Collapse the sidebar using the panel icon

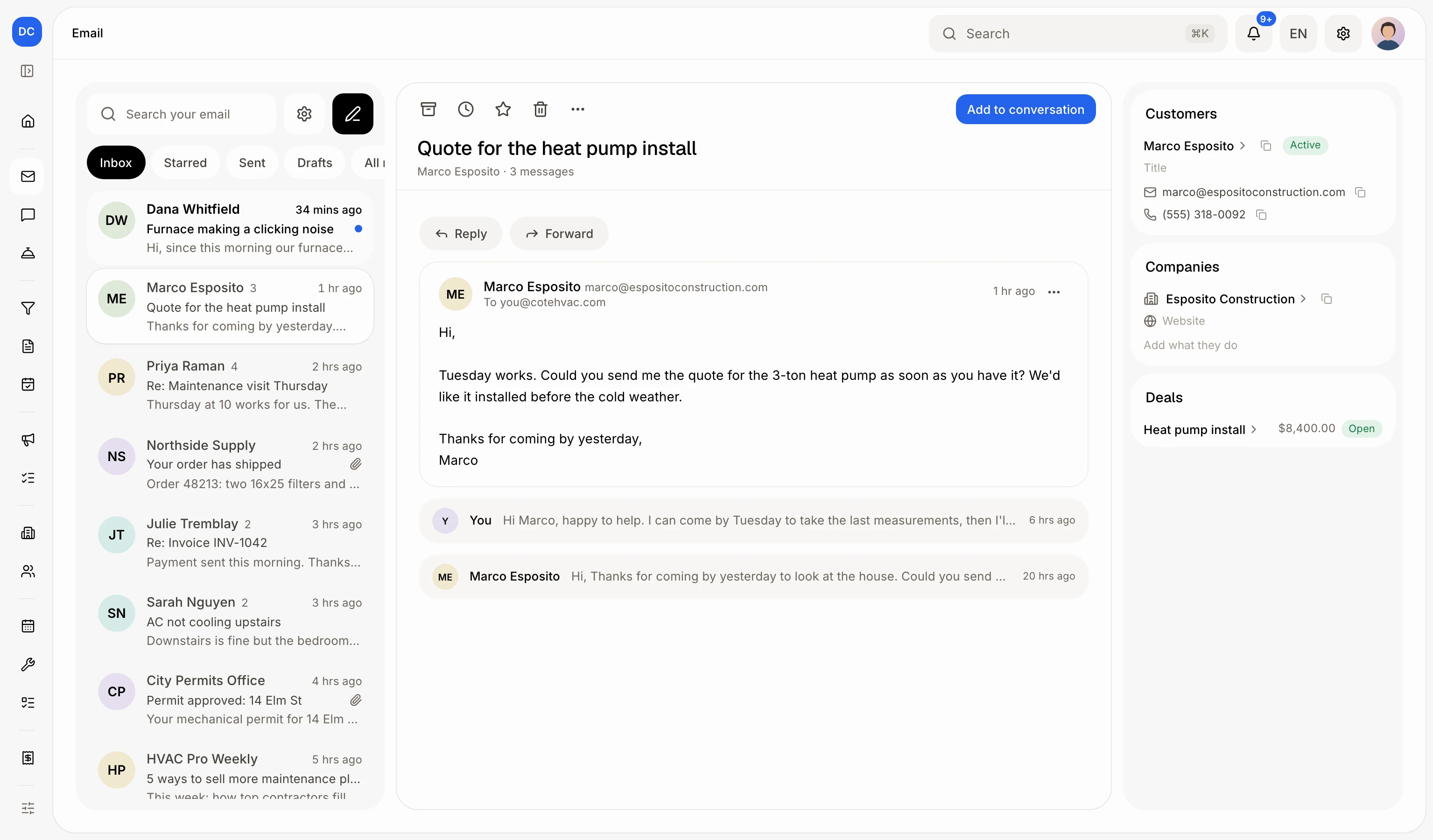click(x=27, y=71)
